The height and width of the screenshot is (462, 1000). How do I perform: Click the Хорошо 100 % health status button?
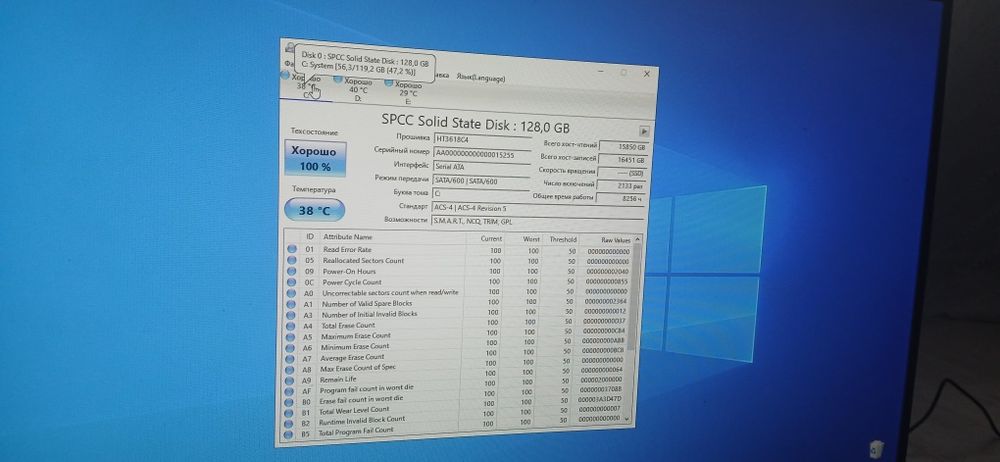pyautogui.click(x=318, y=159)
